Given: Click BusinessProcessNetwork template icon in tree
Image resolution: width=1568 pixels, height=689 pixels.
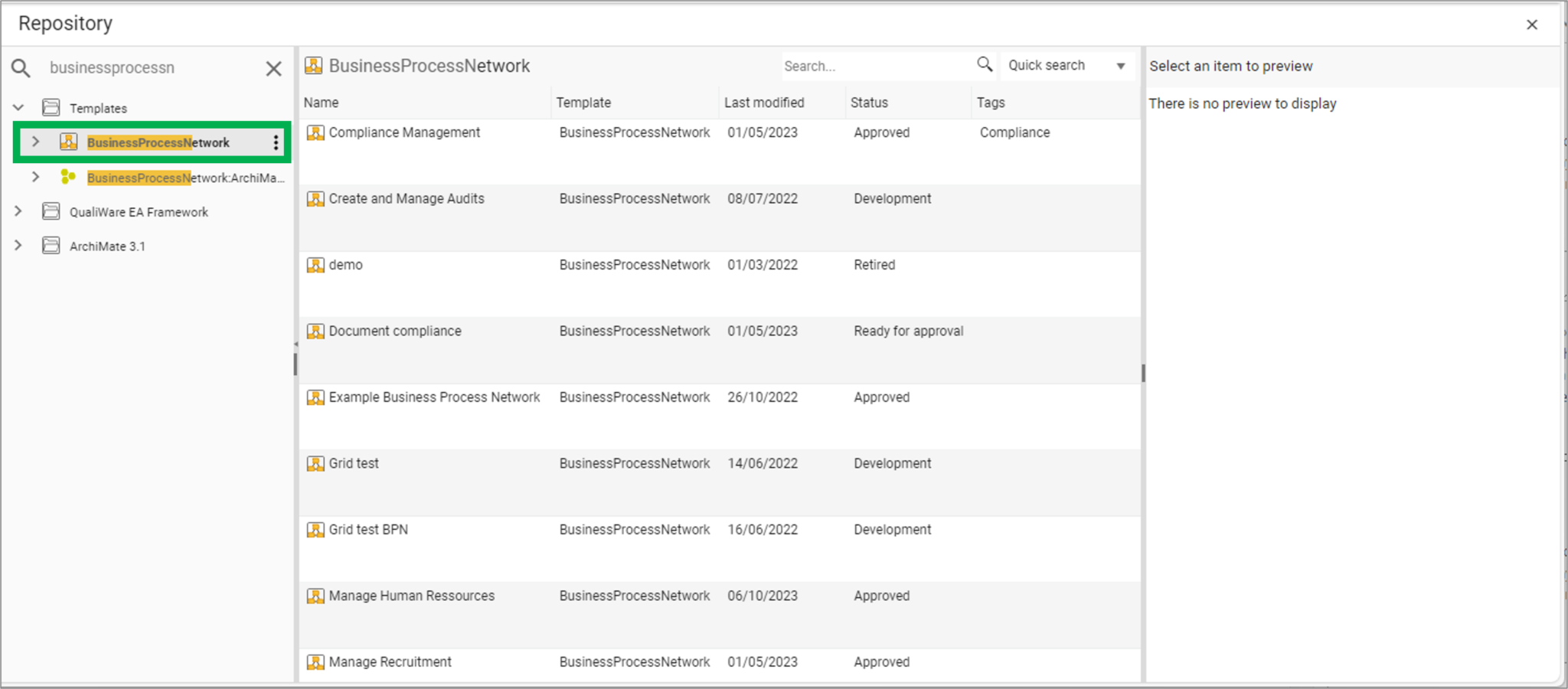Looking at the screenshot, I should [x=68, y=142].
